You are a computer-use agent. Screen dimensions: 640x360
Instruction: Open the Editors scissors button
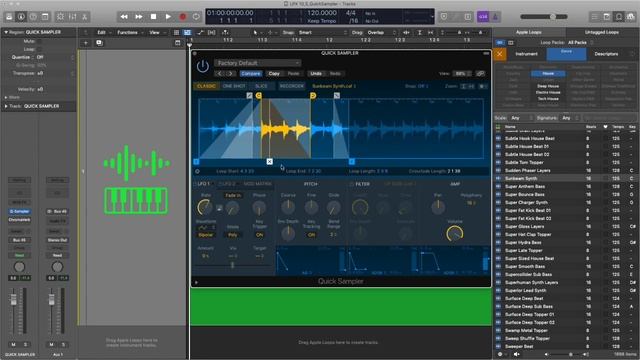pyautogui.click(x=84, y=17)
